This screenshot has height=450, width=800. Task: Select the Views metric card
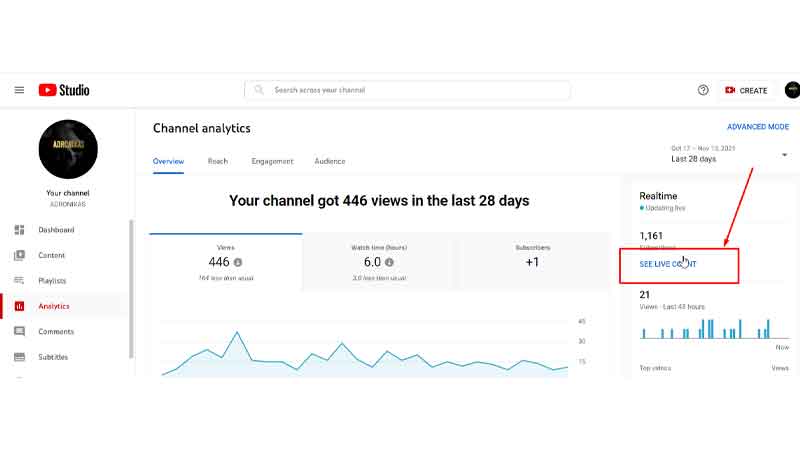click(226, 262)
